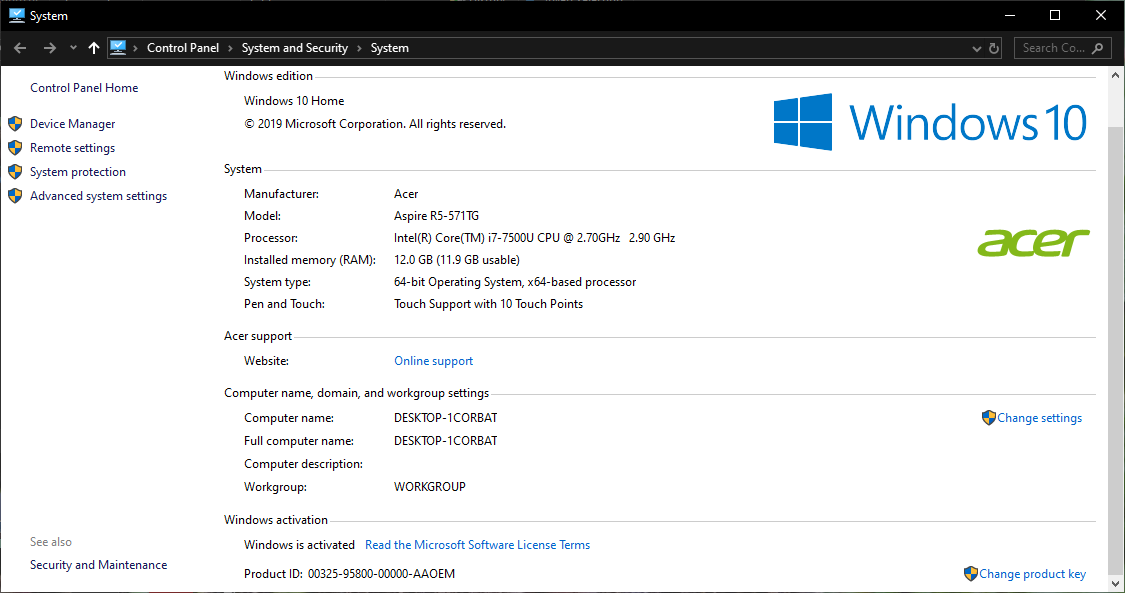The width and height of the screenshot is (1125, 593).
Task: Go back using the back arrow
Action: coord(20,48)
